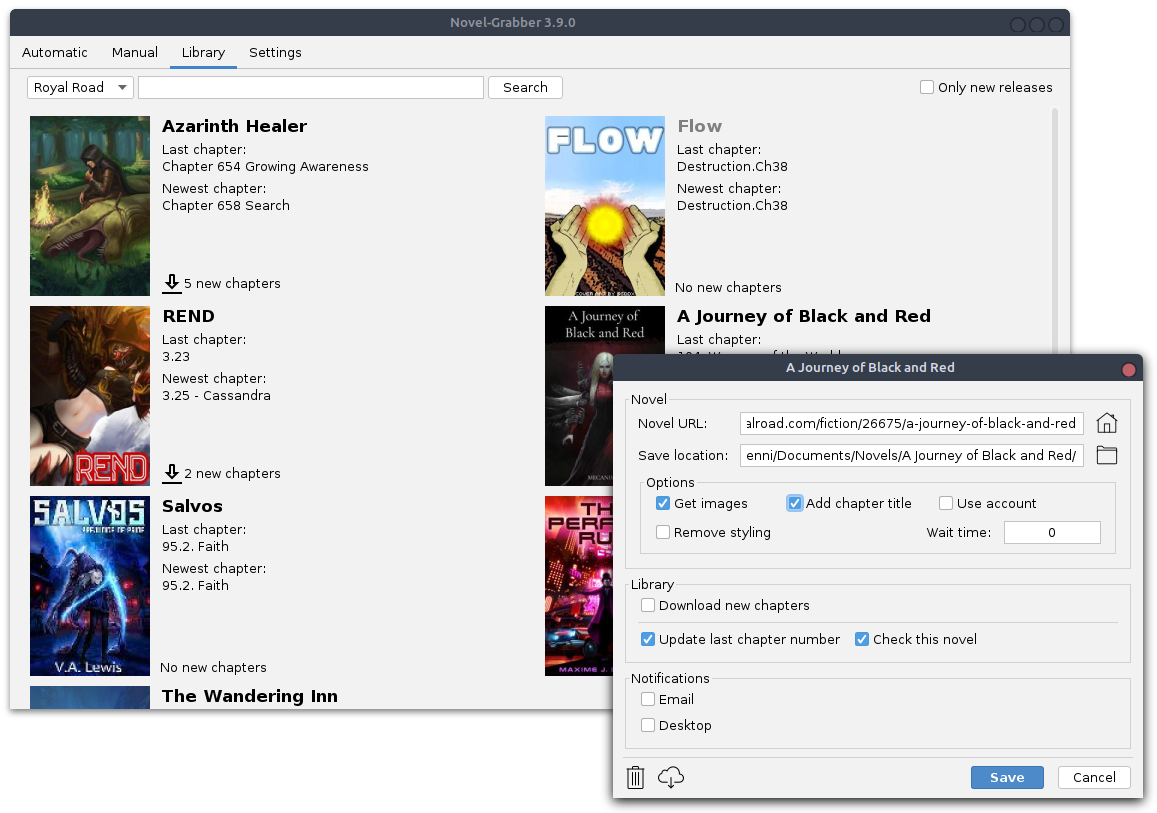Open The Perfect Run cover thumbnail
1157x813 pixels.
point(579,586)
